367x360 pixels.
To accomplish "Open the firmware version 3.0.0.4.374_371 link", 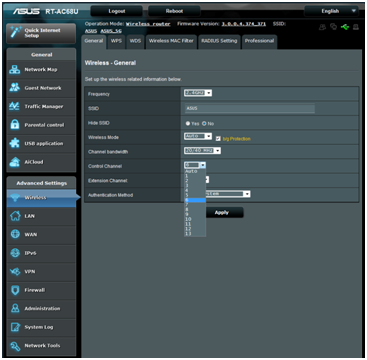I will (244, 24).
